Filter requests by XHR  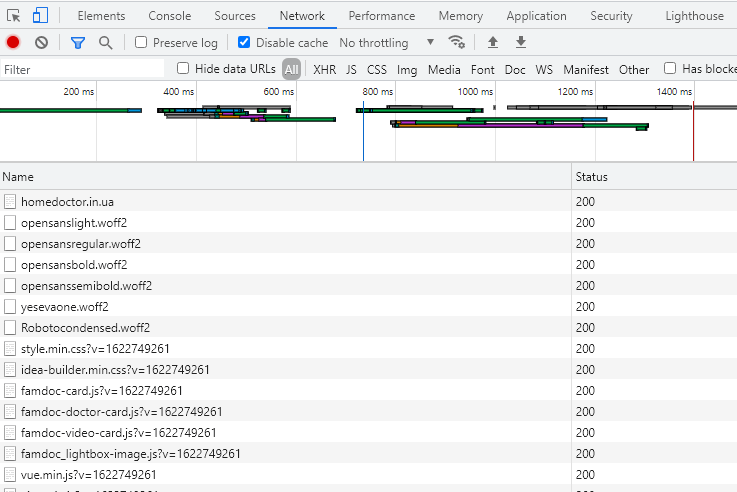click(325, 70)
